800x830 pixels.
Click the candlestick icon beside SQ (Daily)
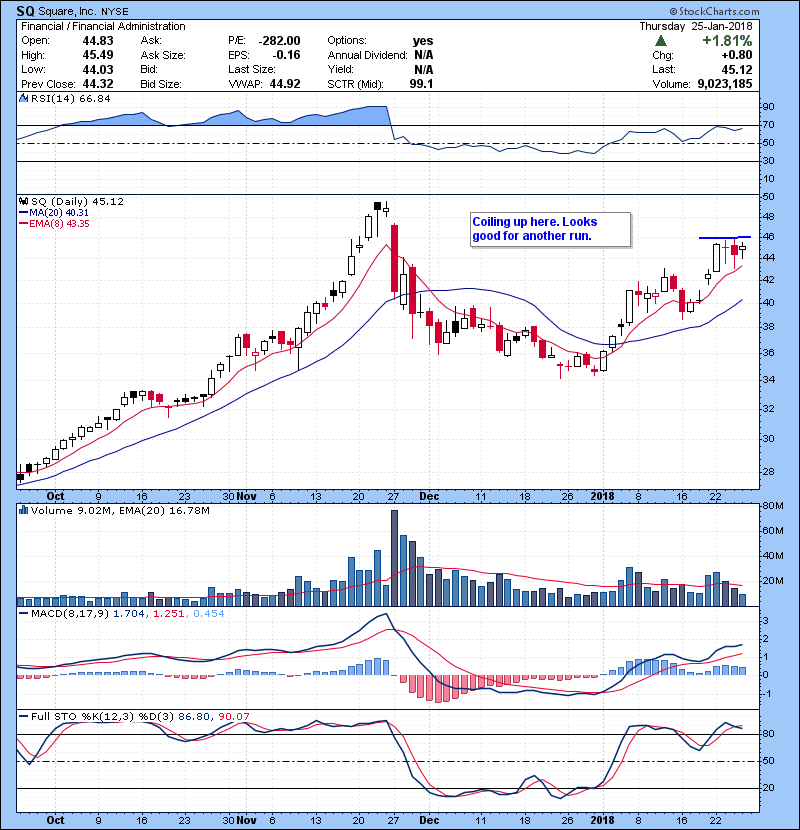tap(23, 201)
